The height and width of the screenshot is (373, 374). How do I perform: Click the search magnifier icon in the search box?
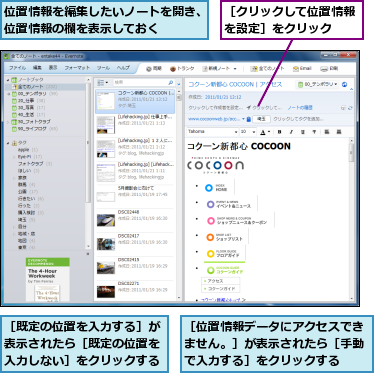(171, 82)
